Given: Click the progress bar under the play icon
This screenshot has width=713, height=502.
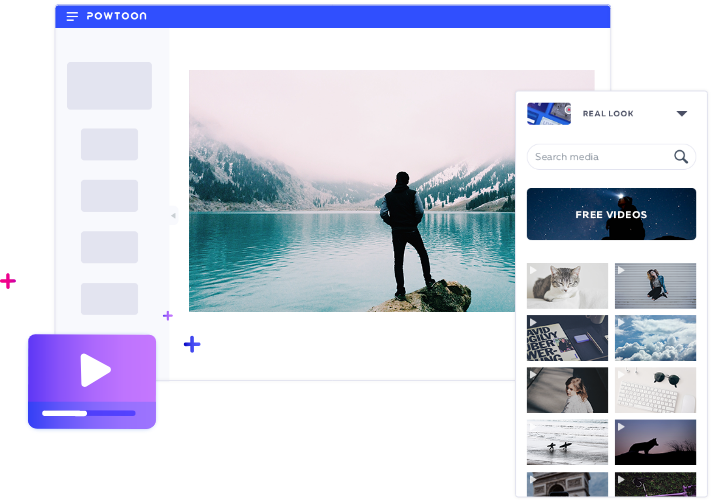Looking at the screenshot, I should click(x=88, y=412).
